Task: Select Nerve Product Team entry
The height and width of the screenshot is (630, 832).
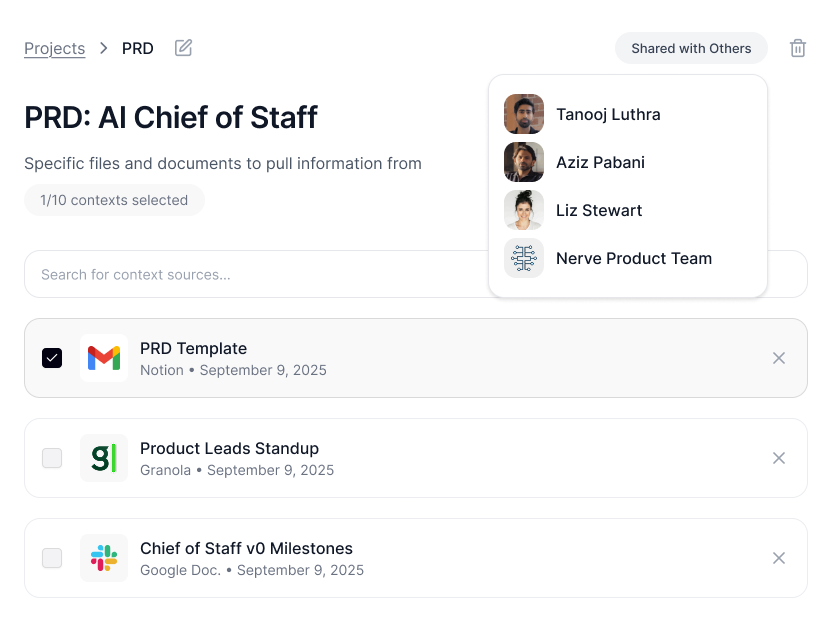Action: tap(633, 258)
